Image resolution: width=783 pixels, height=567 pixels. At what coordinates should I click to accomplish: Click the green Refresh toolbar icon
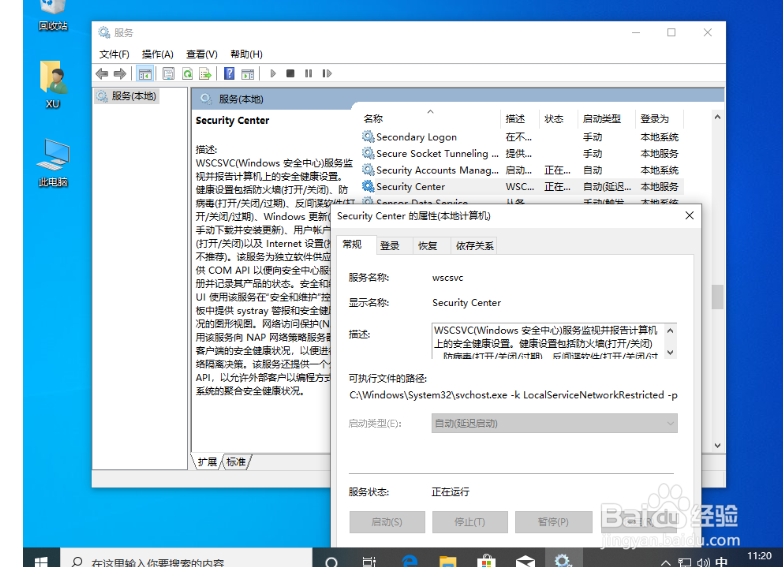pos(187,74)
